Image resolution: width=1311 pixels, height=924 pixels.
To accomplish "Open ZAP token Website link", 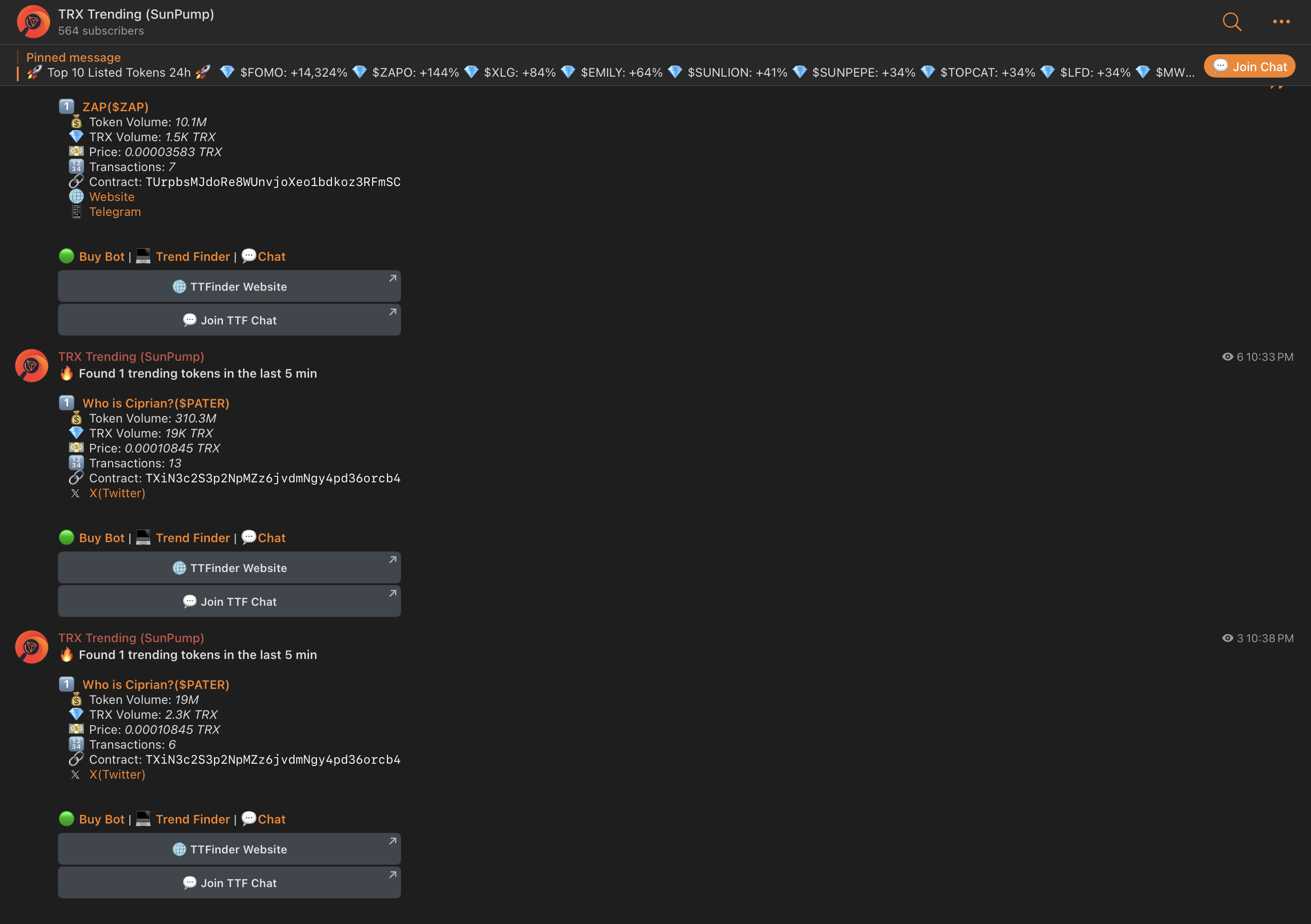I will click(x=111, y=196).
